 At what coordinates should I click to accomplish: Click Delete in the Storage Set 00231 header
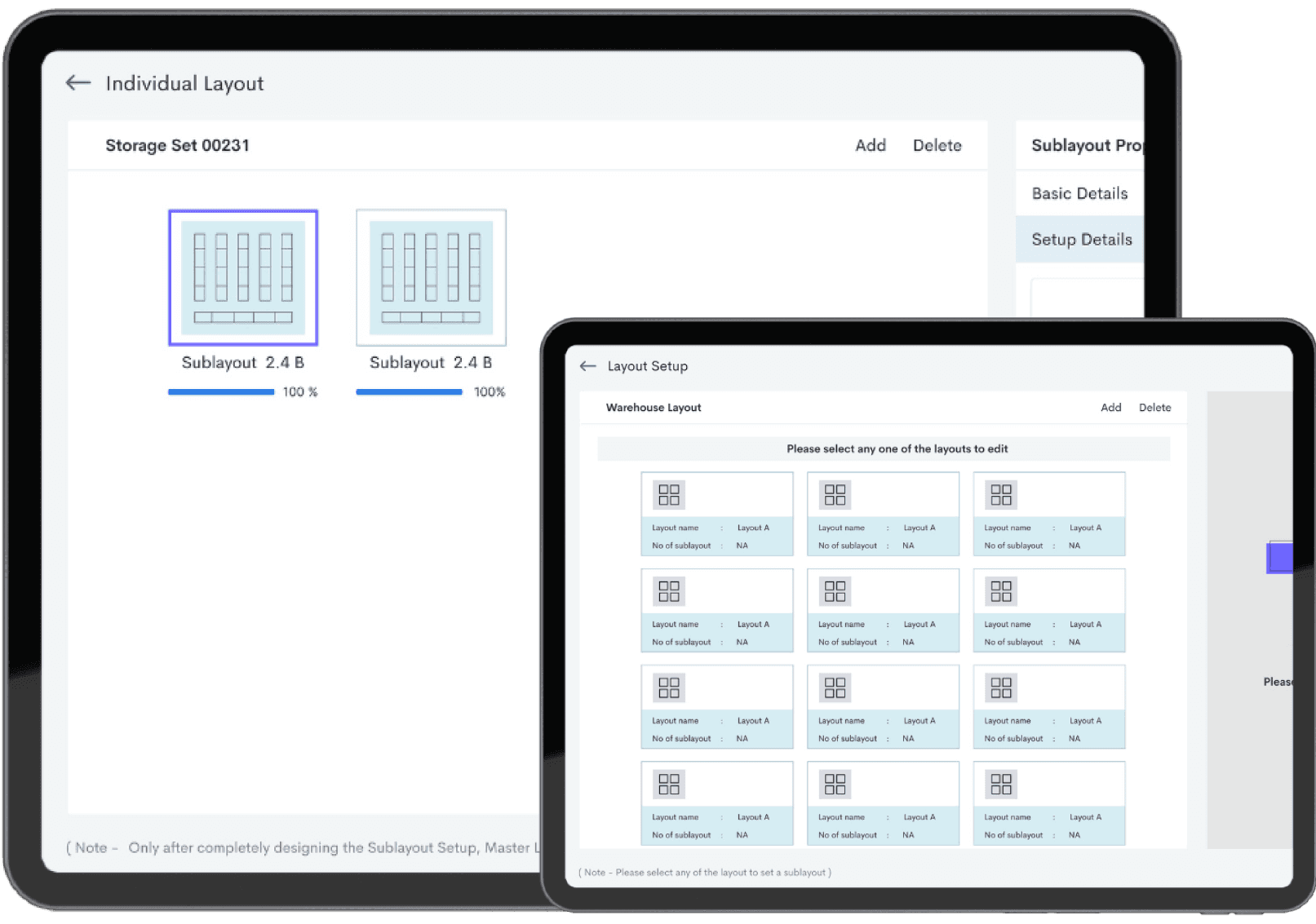pyautogui.click(x=937, y=145)
